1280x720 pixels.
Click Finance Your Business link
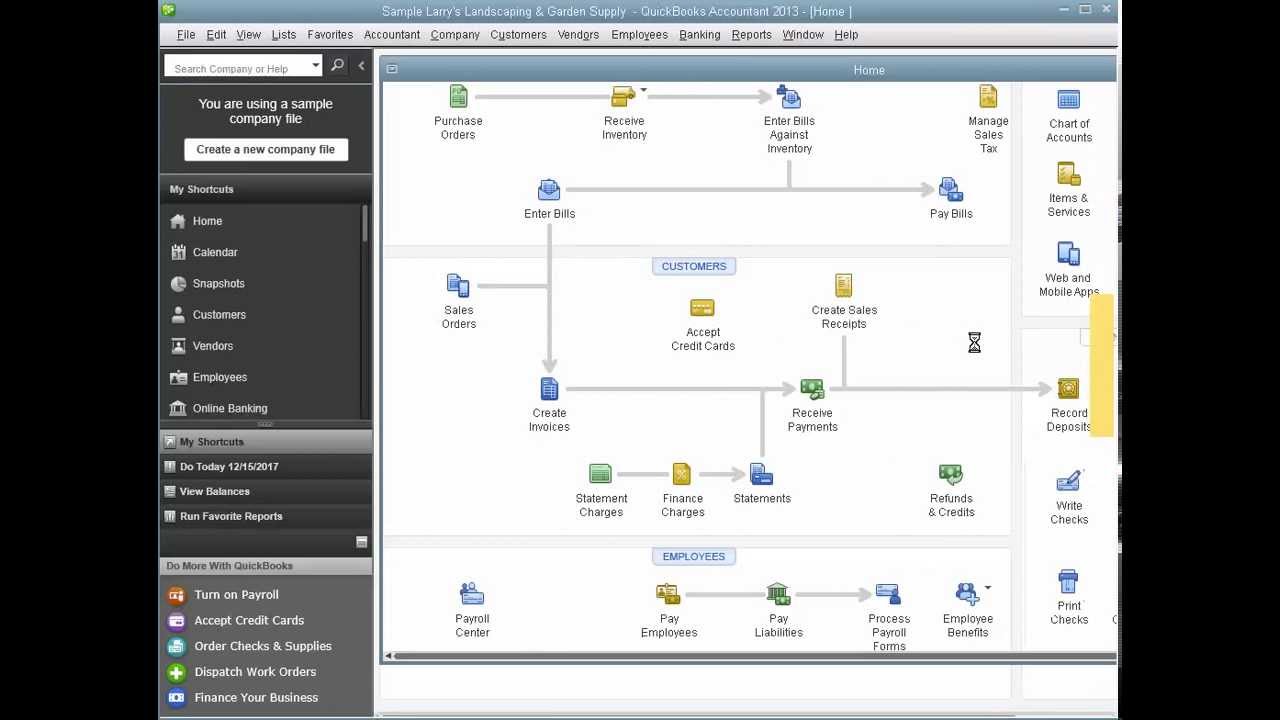point(256,698)
